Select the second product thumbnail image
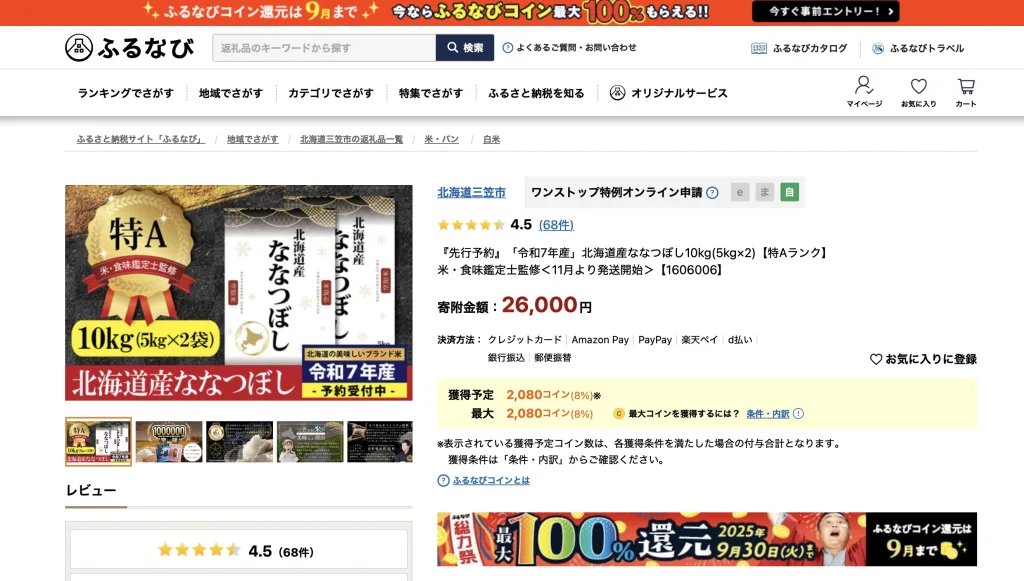Image resolution: width=1024 pixels, height=581 pixels. coord(169,441)
